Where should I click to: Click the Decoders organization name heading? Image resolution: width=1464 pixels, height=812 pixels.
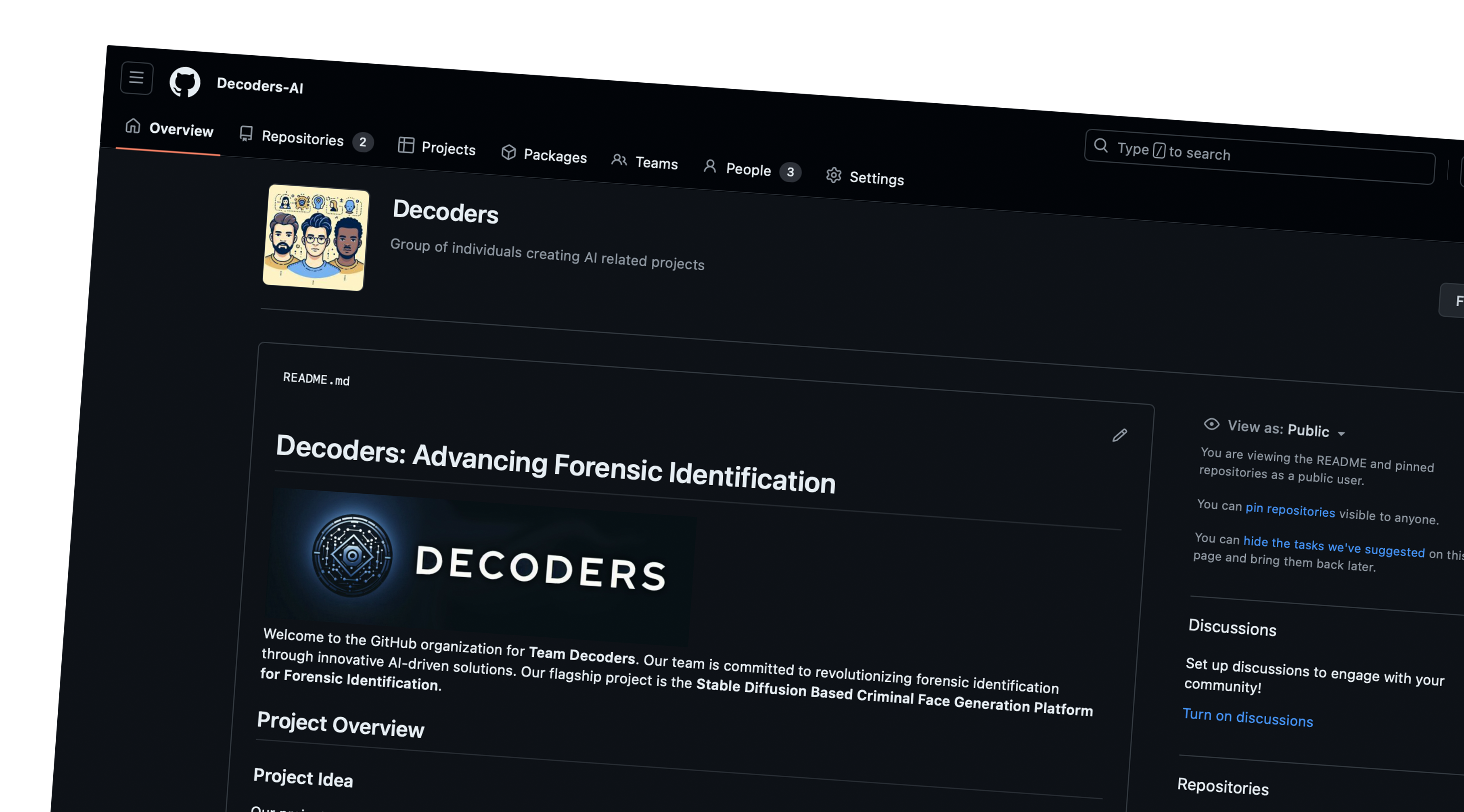tap(445, 211)
